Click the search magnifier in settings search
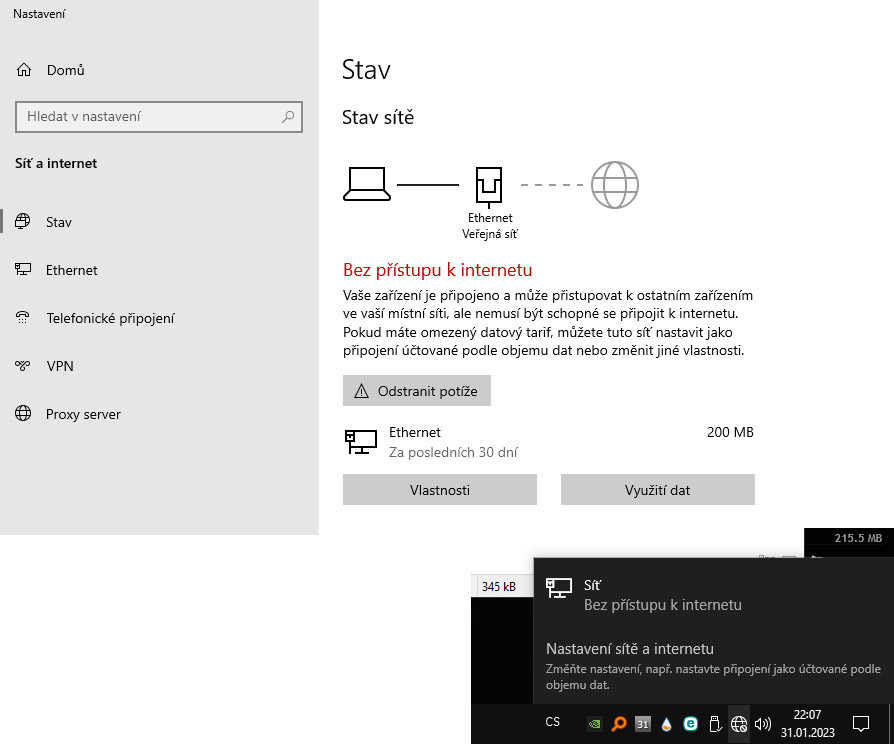 coord(288,117)
